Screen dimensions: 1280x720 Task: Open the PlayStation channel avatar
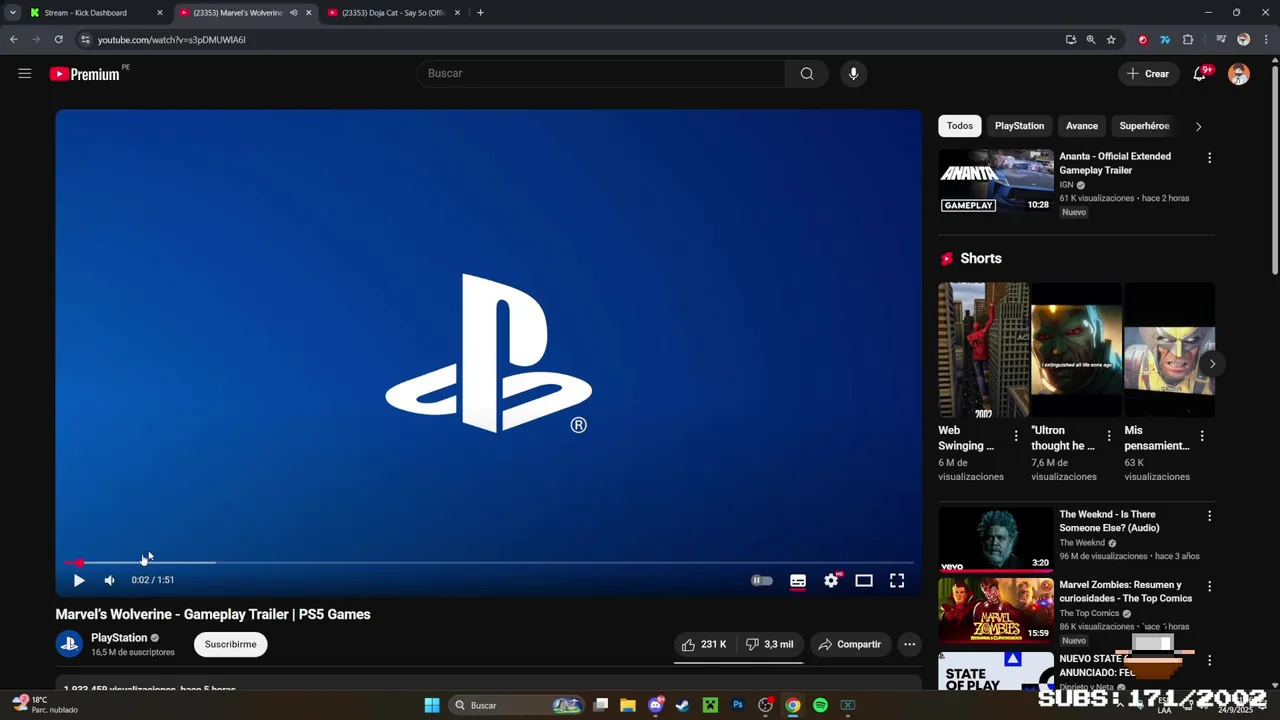(69, 644)
